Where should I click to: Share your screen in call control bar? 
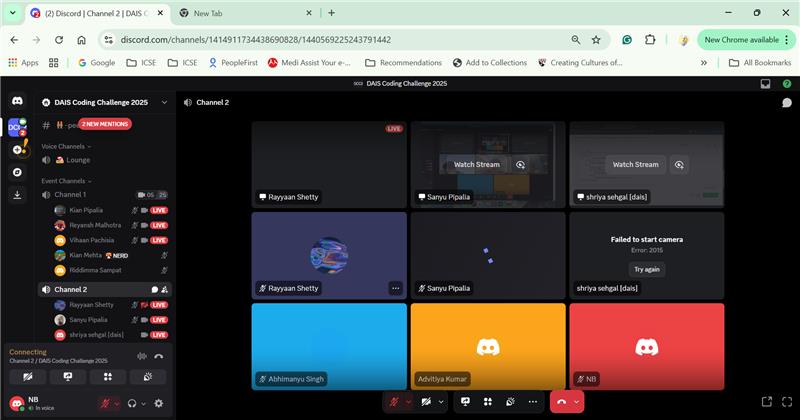pos(465,402)
